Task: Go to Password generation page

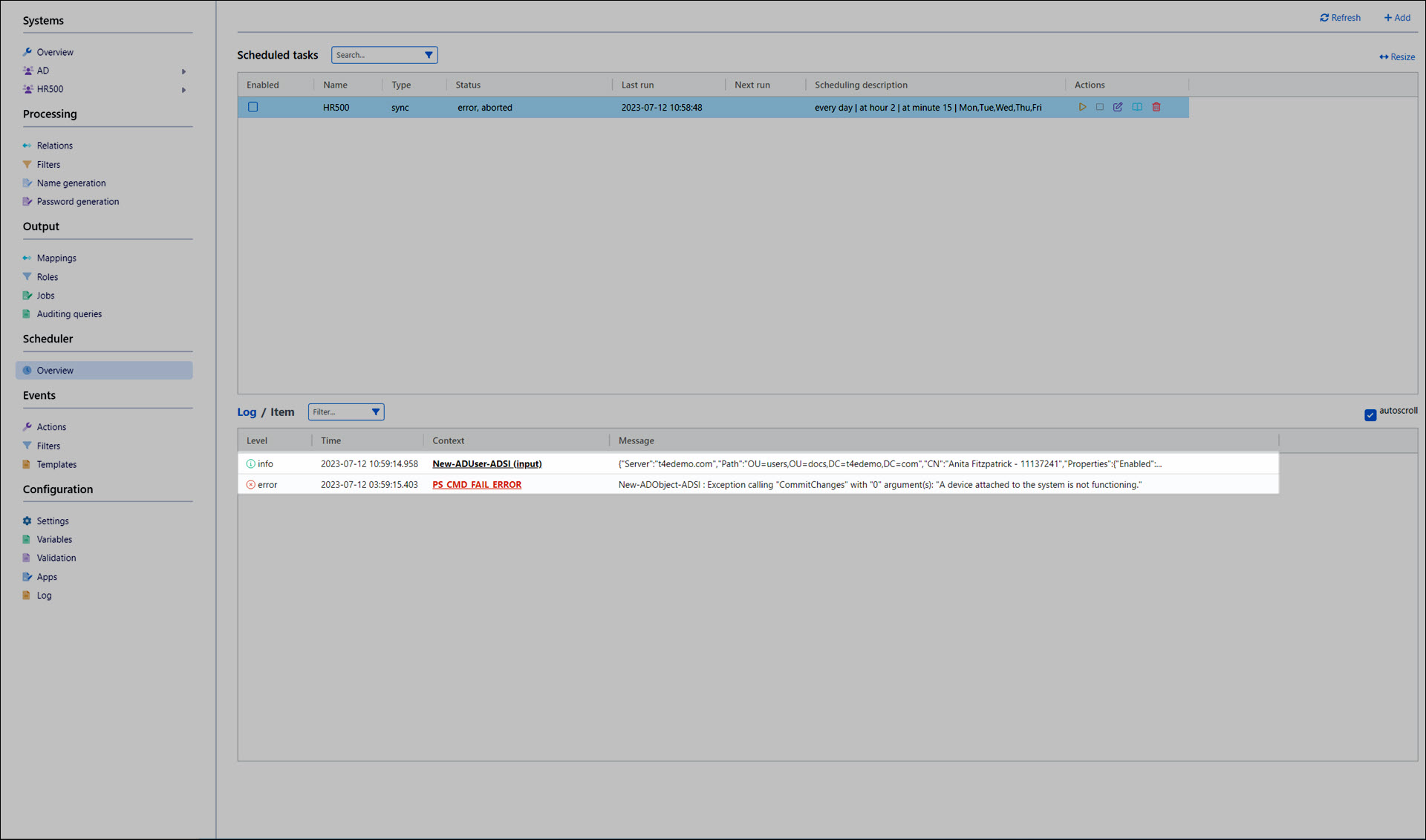Action: click(x=78, y=202)
